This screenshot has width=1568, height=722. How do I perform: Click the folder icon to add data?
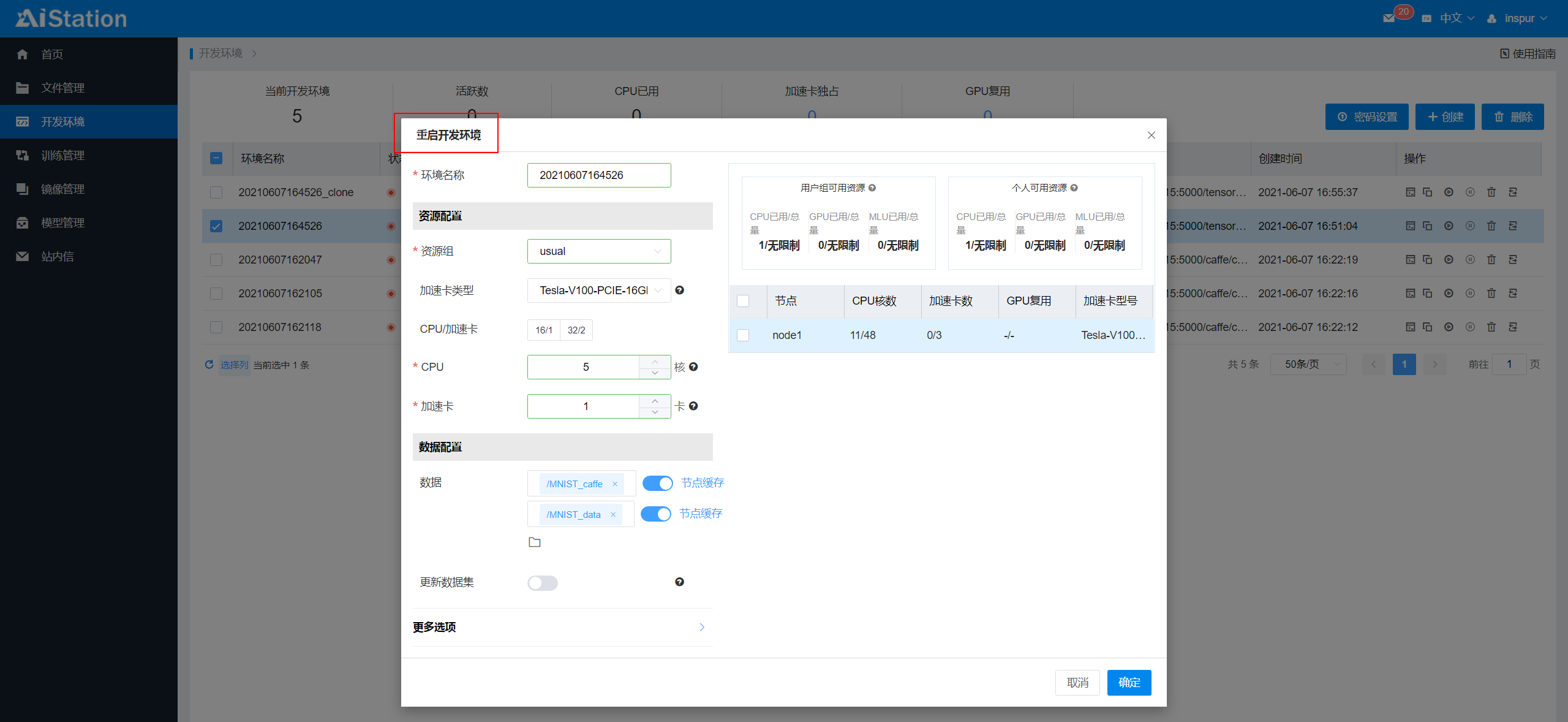(534, 542)
